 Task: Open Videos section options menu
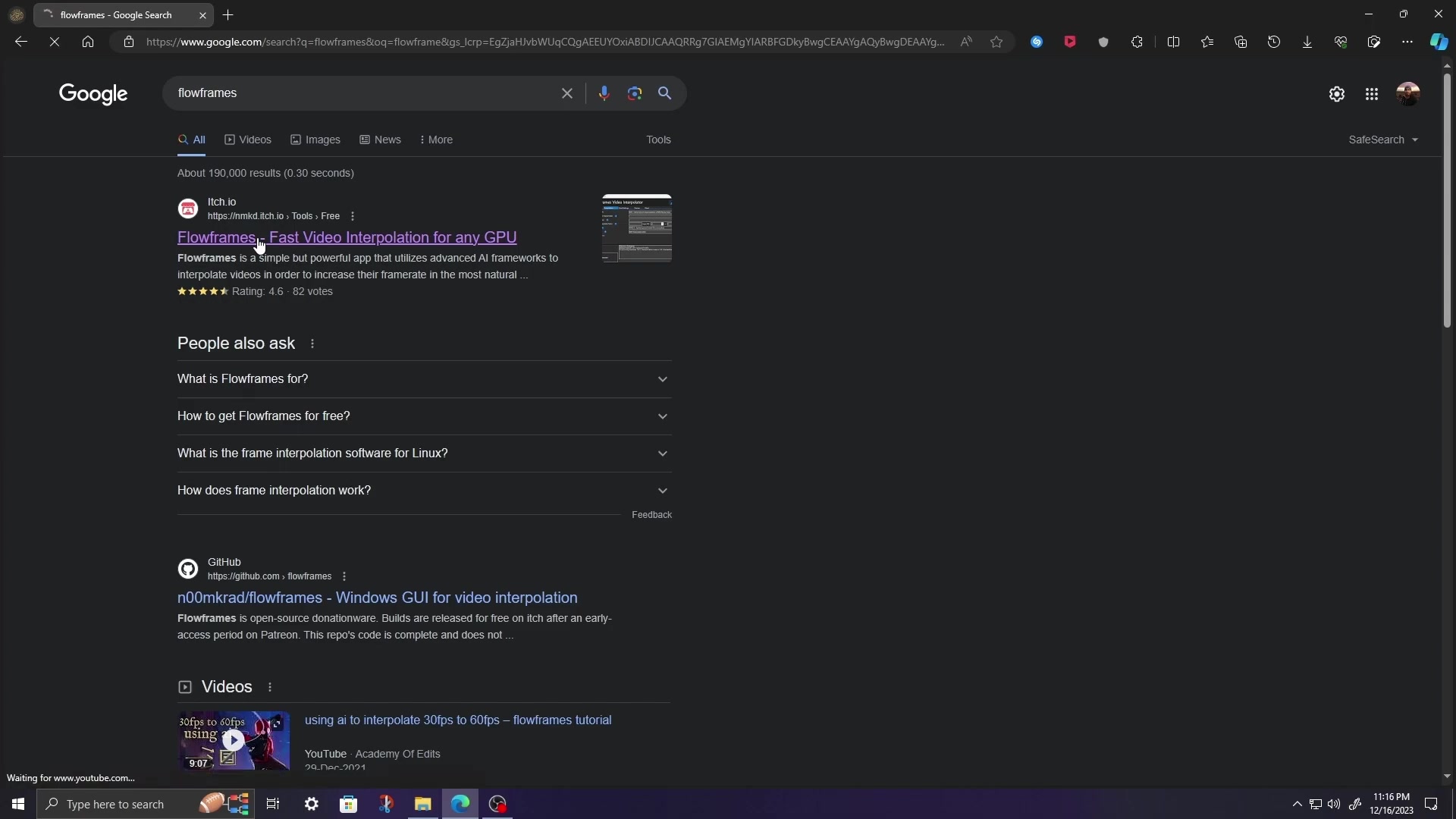pos(270,687)
